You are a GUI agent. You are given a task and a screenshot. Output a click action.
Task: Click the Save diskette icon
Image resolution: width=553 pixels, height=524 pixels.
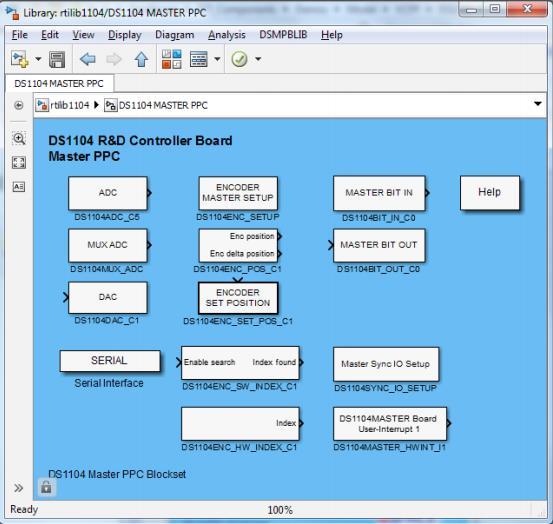point(57,59)
